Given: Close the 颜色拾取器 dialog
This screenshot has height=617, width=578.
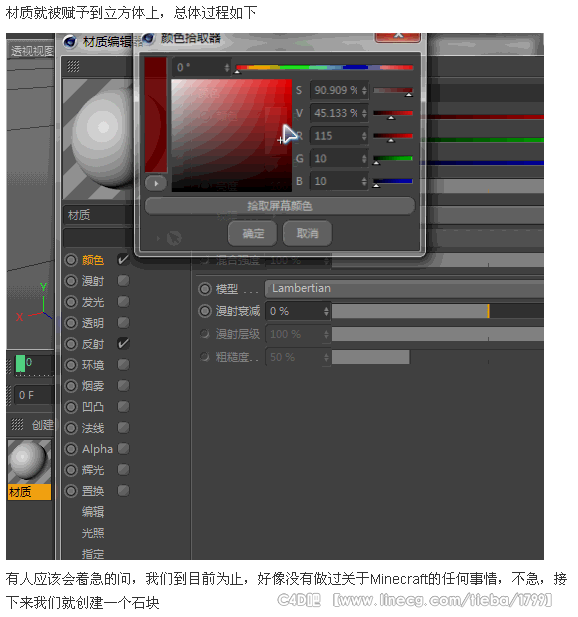Looking at the screenshot, I should click(398, 37).
